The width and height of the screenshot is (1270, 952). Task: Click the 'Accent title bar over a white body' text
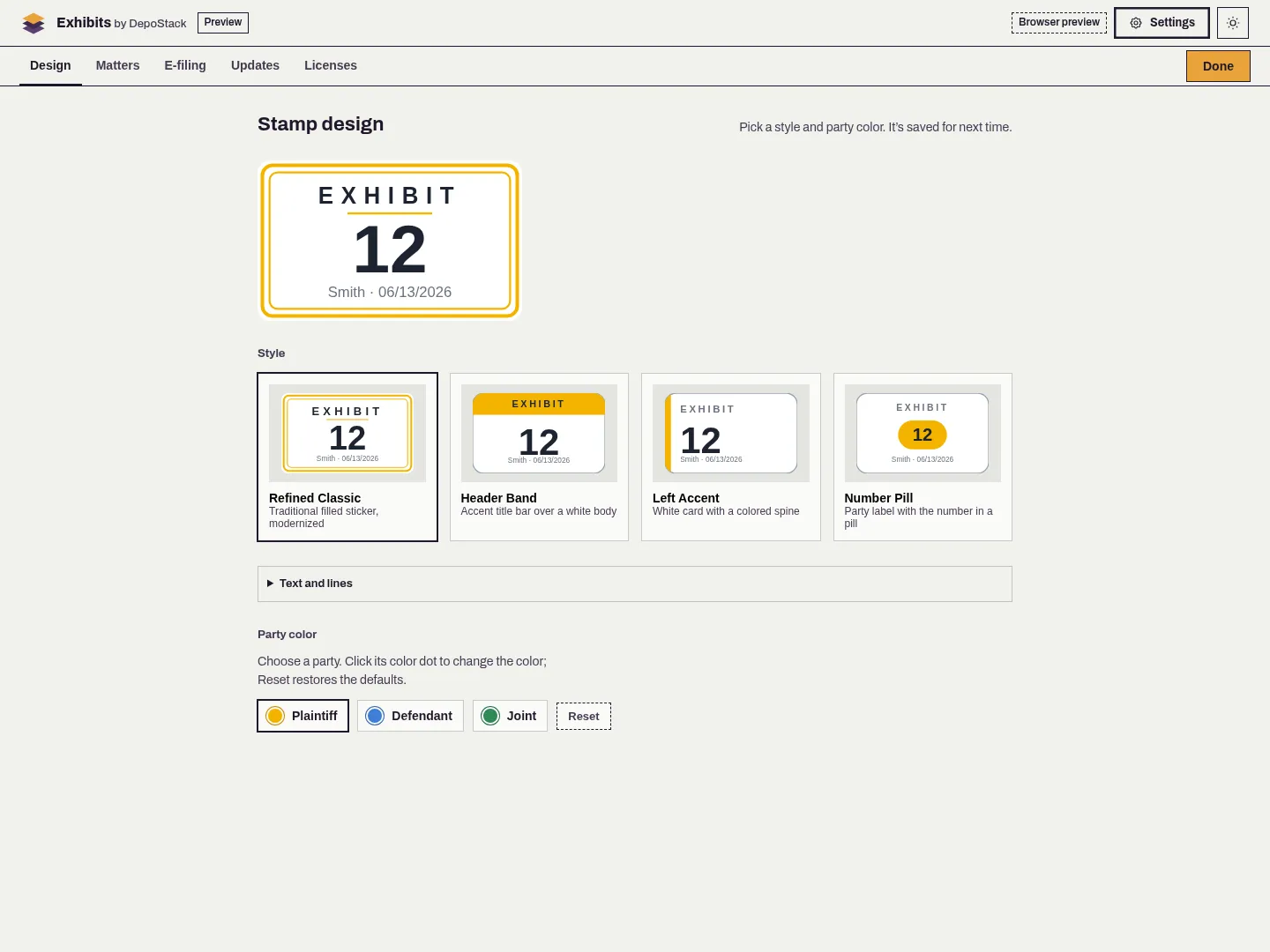(x=539, y=511)
